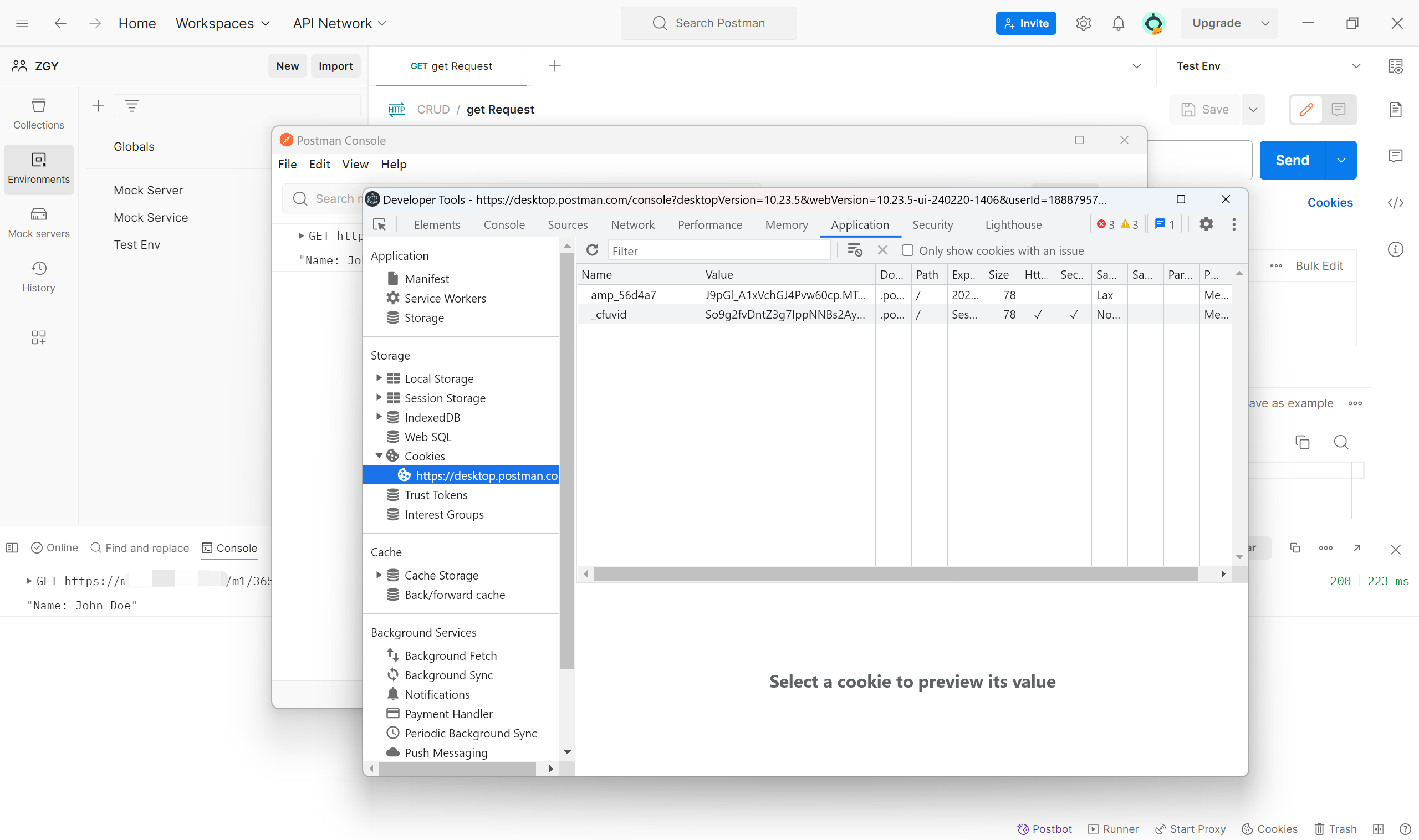Screen dimensions: 1419x840
Task: Open the Test Env environment selector dropdown
Action: click(1268, 66)
